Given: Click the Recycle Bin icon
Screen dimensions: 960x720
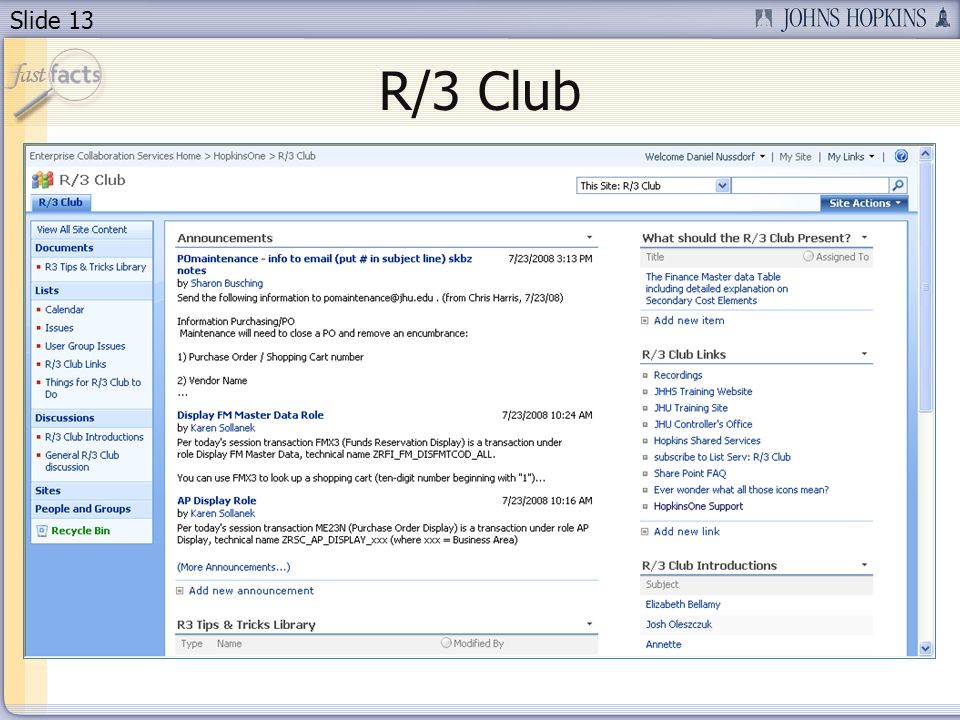Looking at the screenshot, I should [x=42, y=531].
